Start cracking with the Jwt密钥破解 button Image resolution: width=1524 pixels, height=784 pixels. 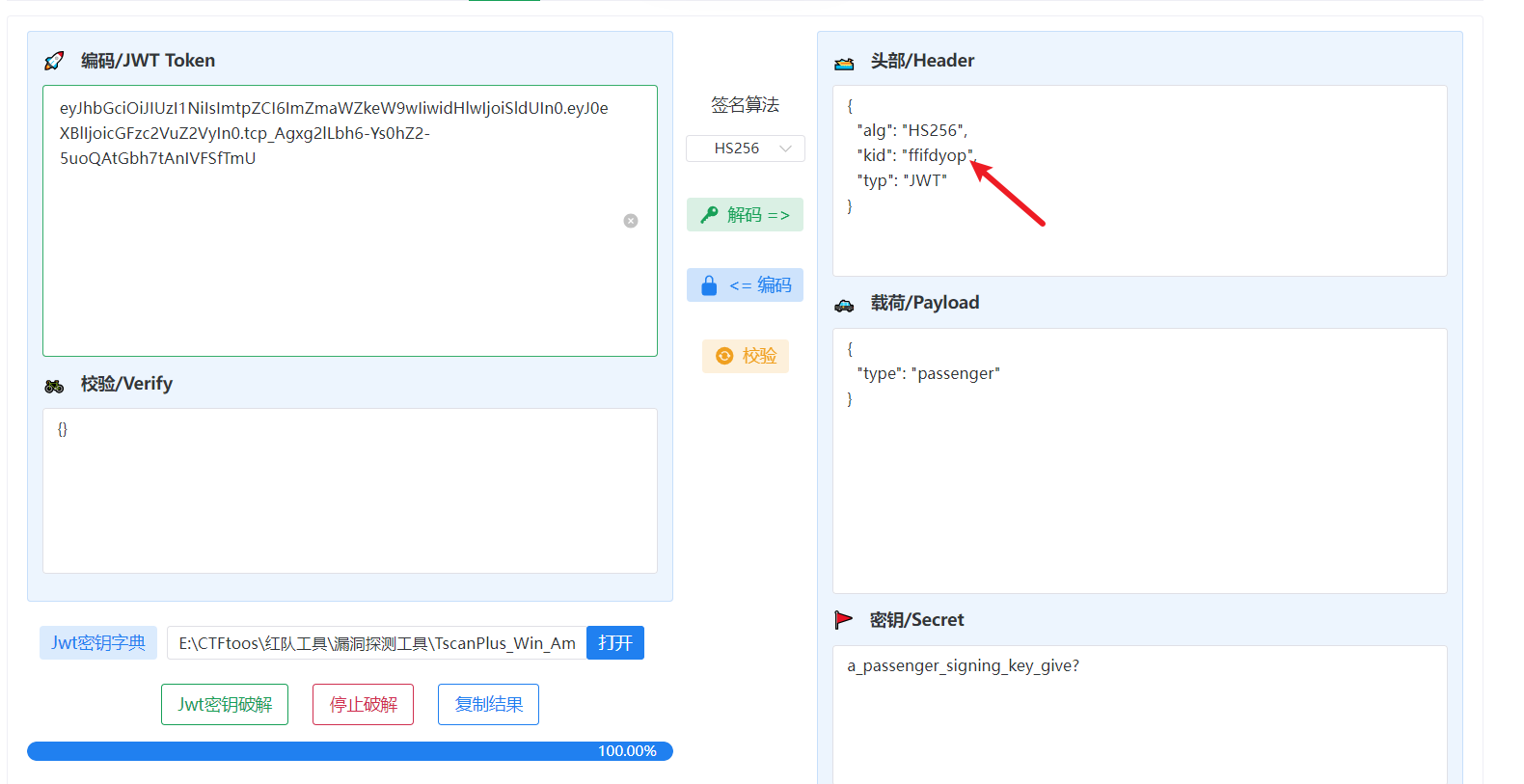click(x=225, y=705)
